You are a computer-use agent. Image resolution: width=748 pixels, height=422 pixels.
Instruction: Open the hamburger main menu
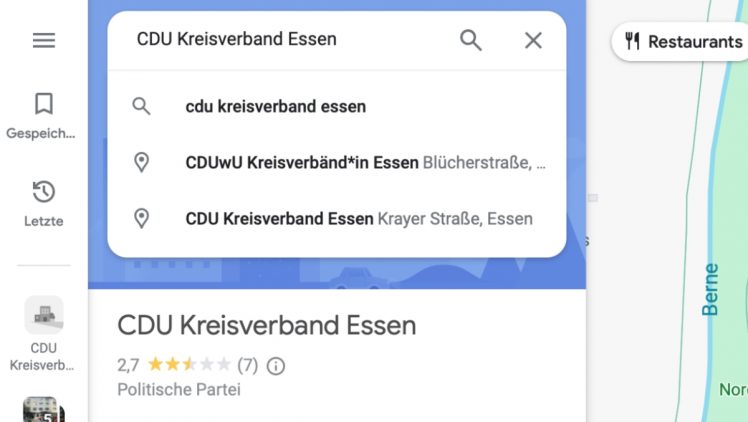[x=43, y=40]
